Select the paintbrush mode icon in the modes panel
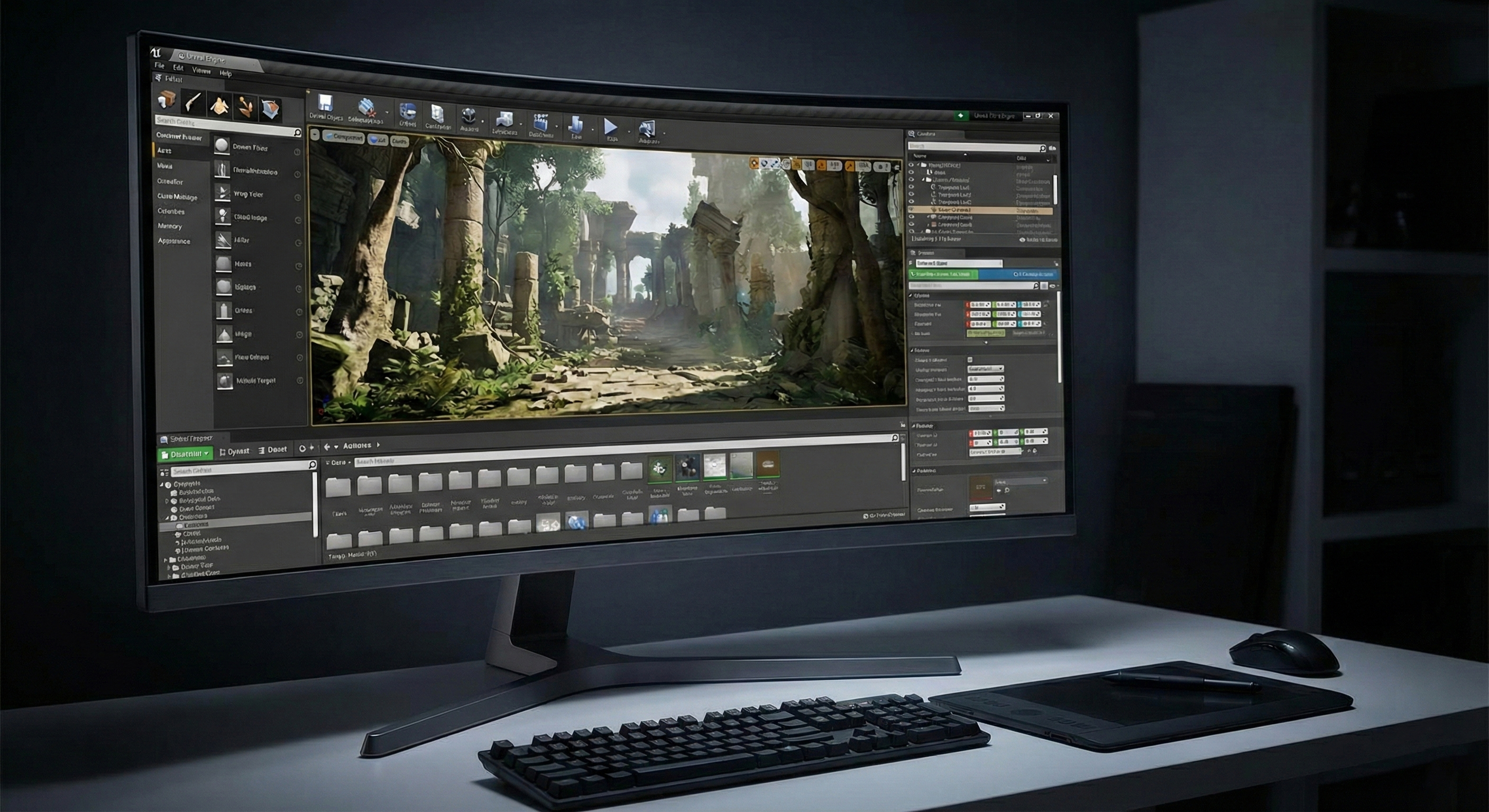Viewport: 1489px width, 812px height. (x=193, y=103)
